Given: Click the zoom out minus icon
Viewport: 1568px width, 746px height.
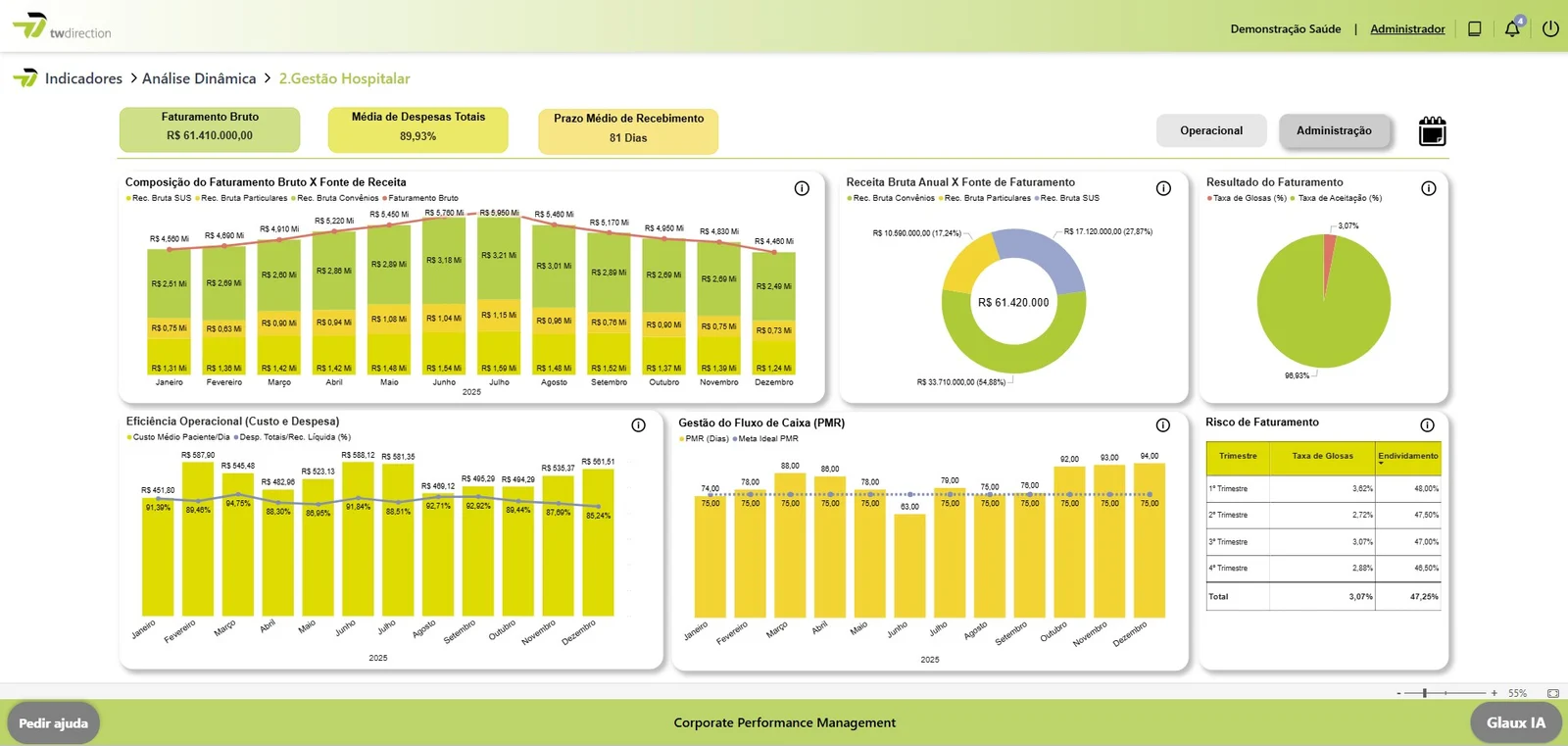Looking at the screenshot, I should point(1398,693).
